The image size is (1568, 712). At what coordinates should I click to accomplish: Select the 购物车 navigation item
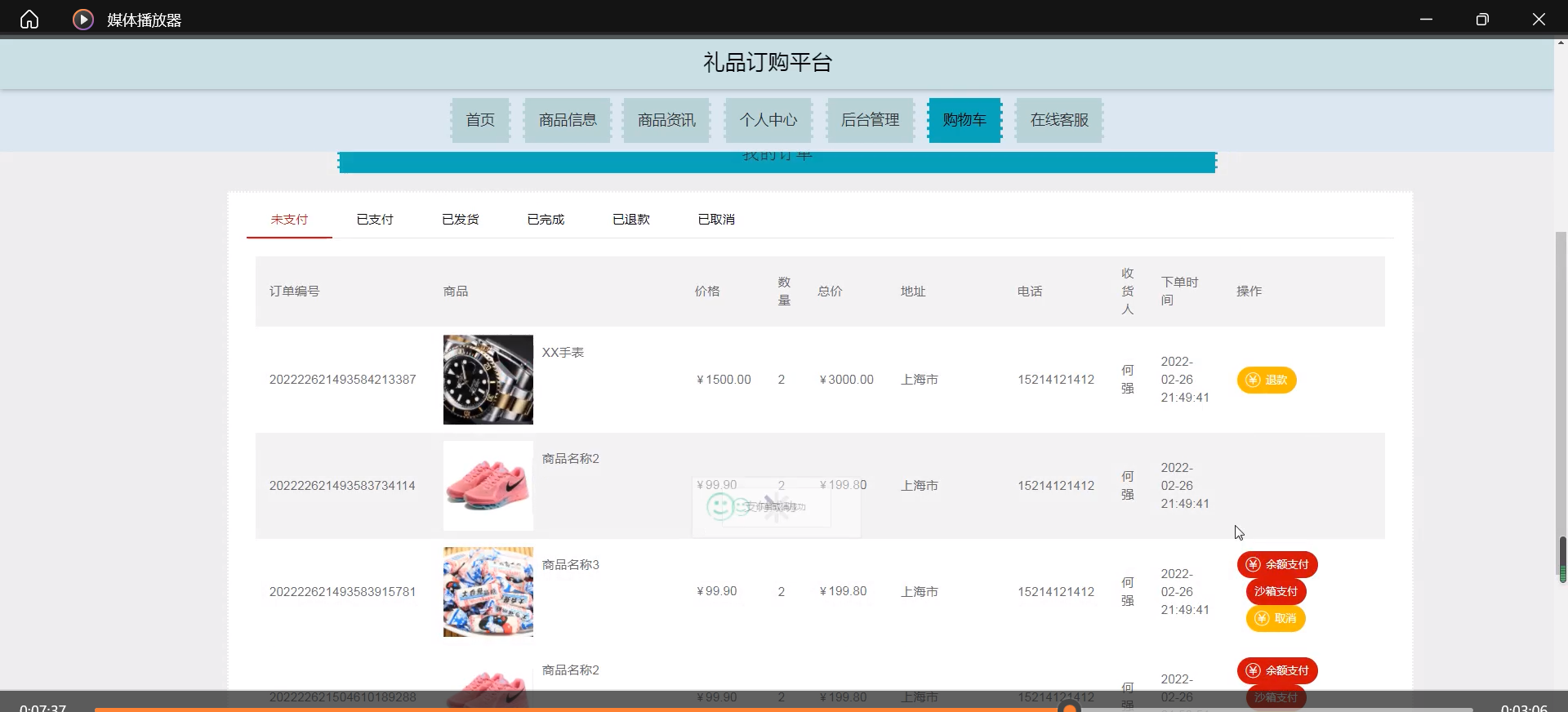(964, 120)
